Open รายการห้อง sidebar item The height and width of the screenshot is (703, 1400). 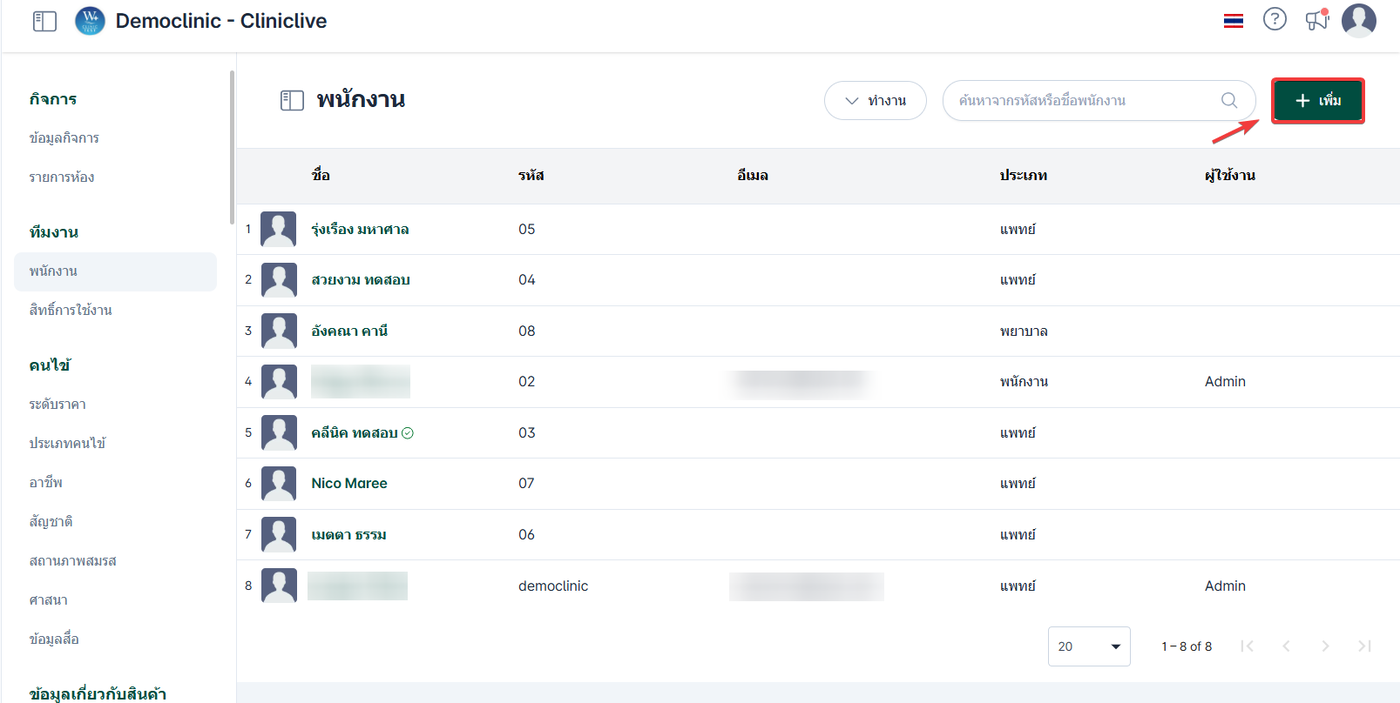click(62, 177)
